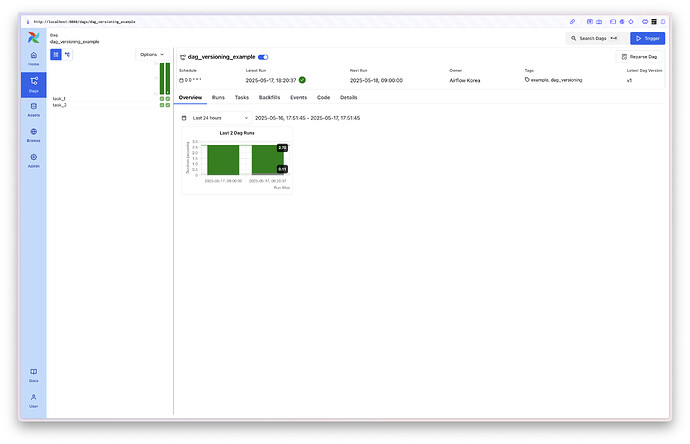The image size is (690, 444).
Task: Open the User profile menu
Action: [x=34, y=400]
